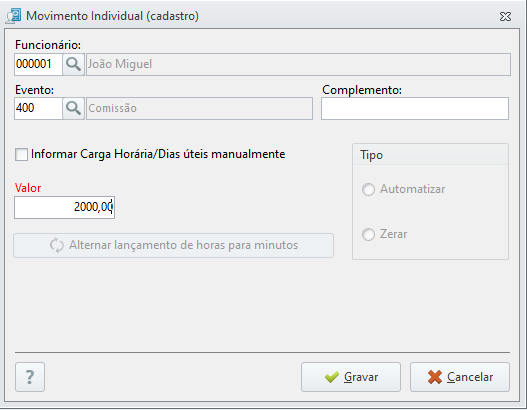Select the Zerar radio option
Image resolution: width=527 pixels, height=410 pixels.
pyautogui.click(x=368, y=234)
